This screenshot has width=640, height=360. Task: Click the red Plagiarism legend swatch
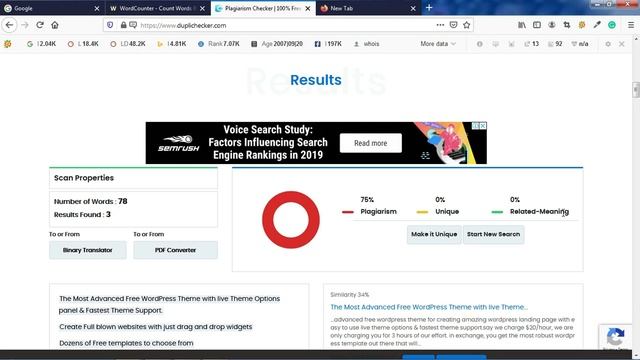coord(348,212)
